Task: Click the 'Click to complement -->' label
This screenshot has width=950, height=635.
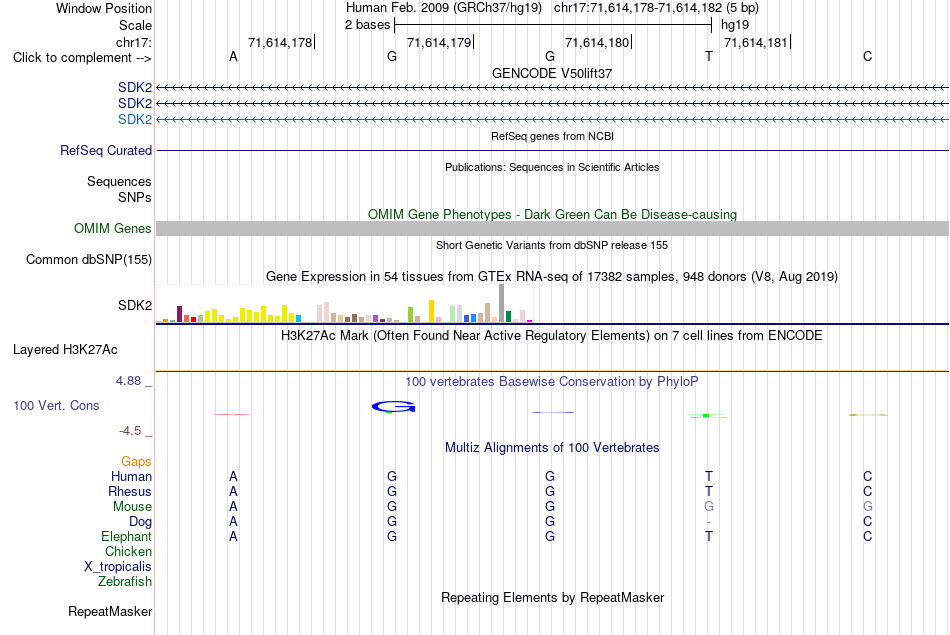Action: pos(82,58)
